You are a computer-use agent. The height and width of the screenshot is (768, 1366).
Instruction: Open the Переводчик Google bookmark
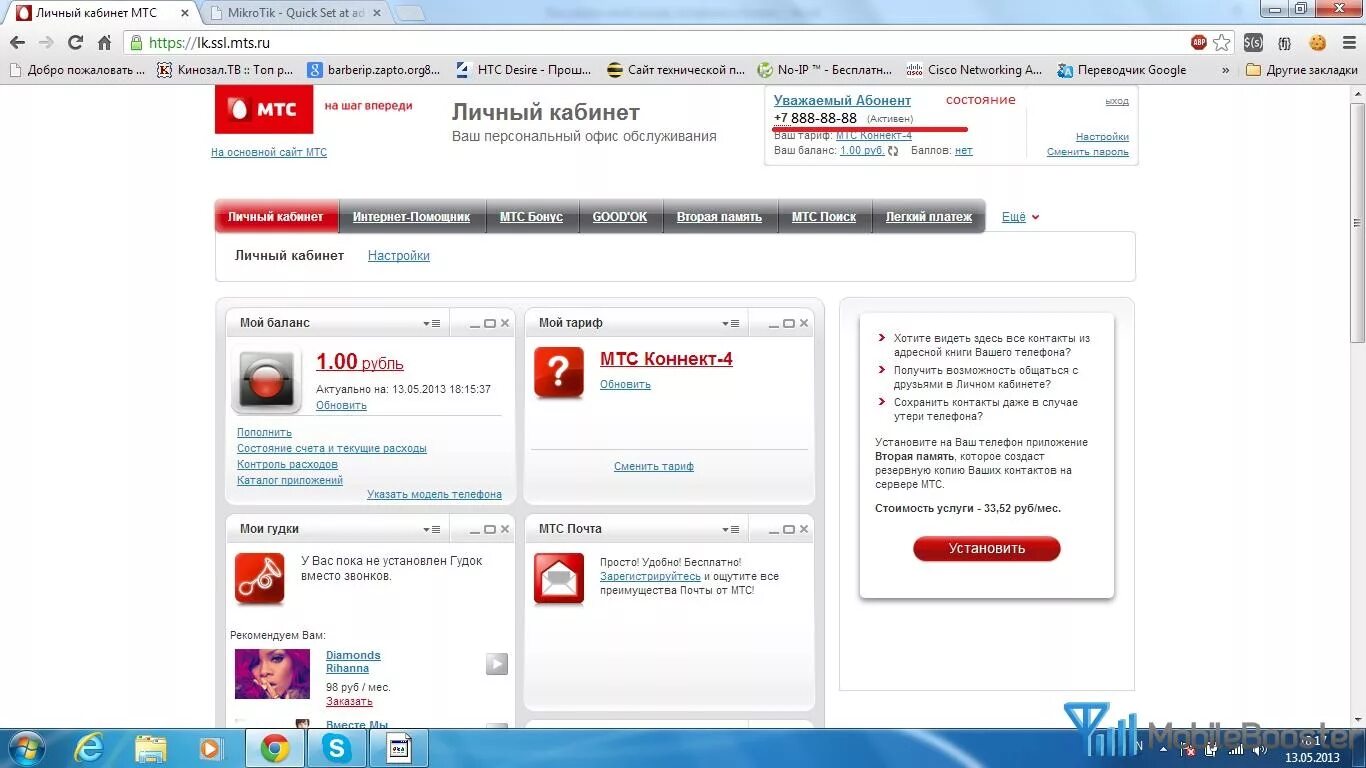click(x=1122, y=70)
